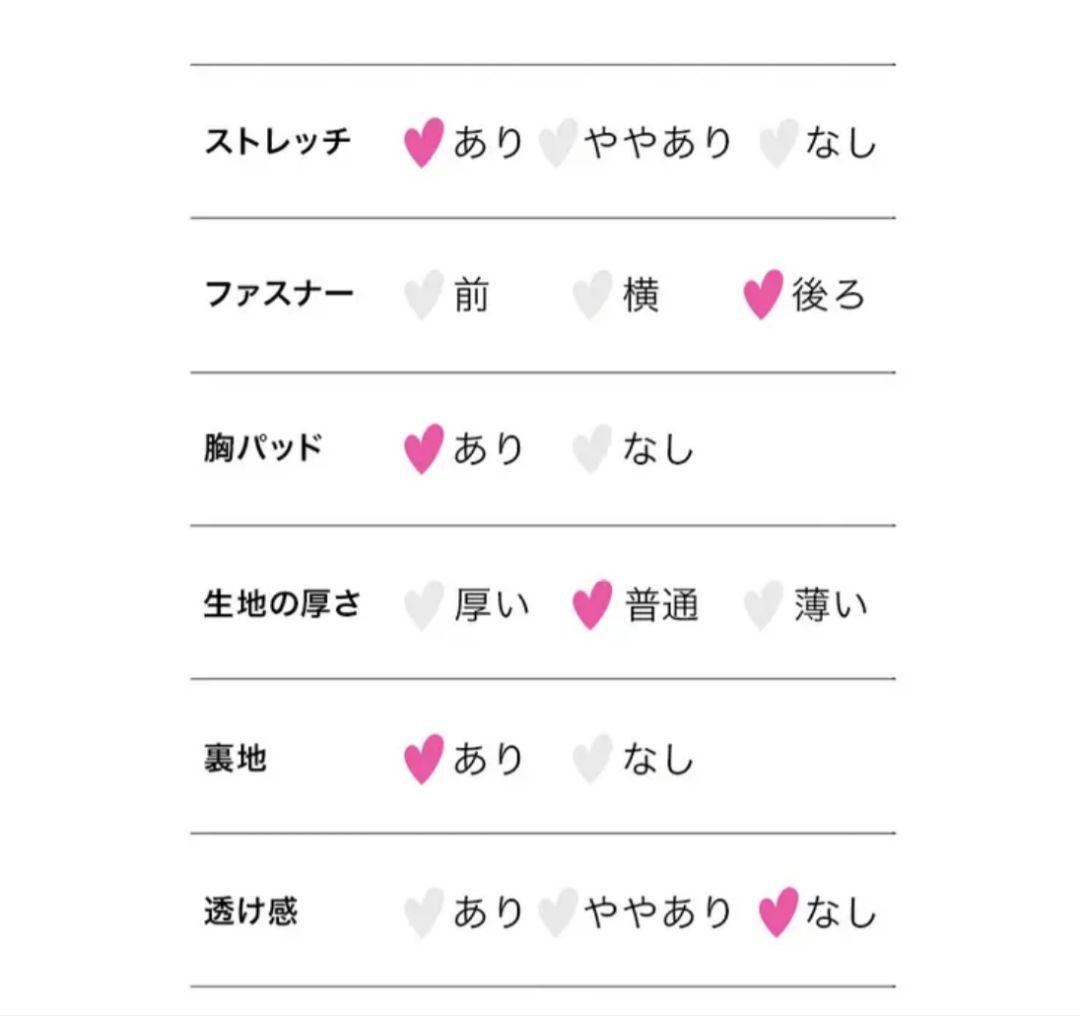Click the ストレッチ row label

point(278,142)
